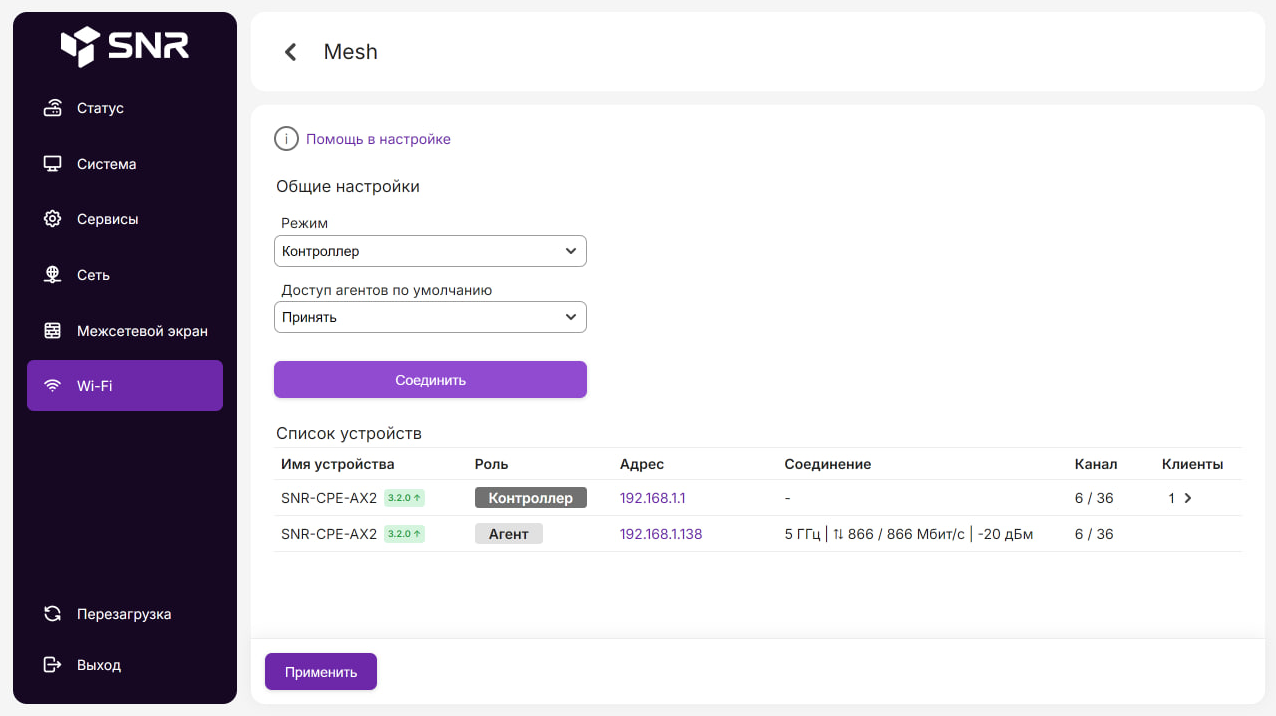Viewport: 1276px width, 716px height.
Task: Click the gear icon next to Сервисы
Action: pyautogui.click(x=53, y=219)
